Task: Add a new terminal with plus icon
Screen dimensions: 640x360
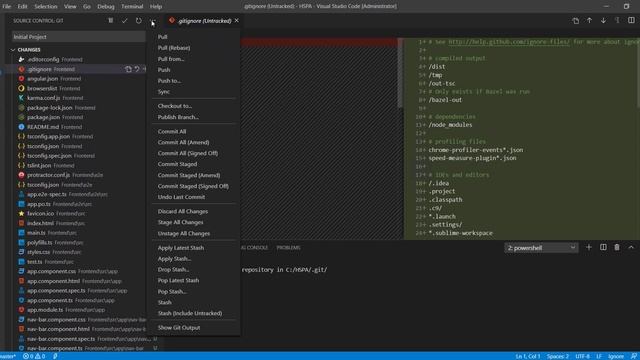Action: pos(589,247)
